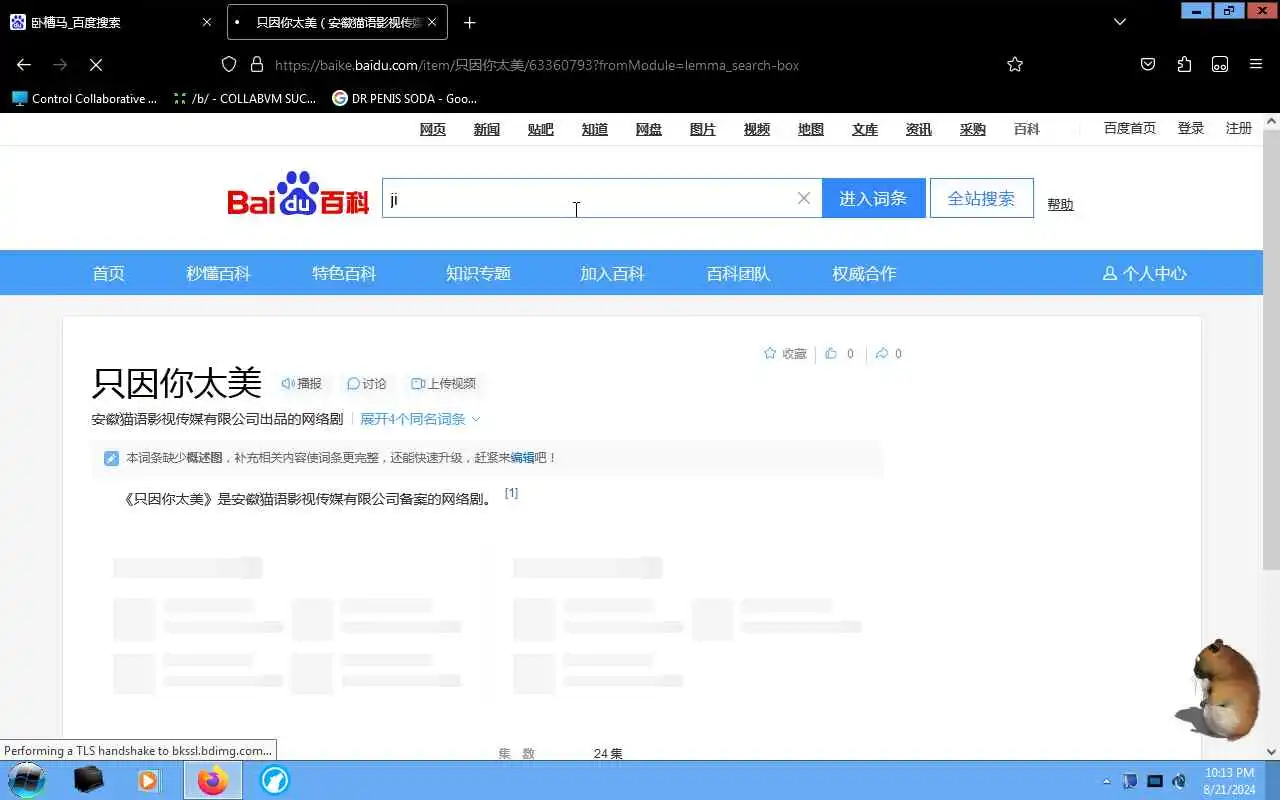The image size is (1280, 800).
Task: Open 特色百科 nav item
Action: [344, 273]
